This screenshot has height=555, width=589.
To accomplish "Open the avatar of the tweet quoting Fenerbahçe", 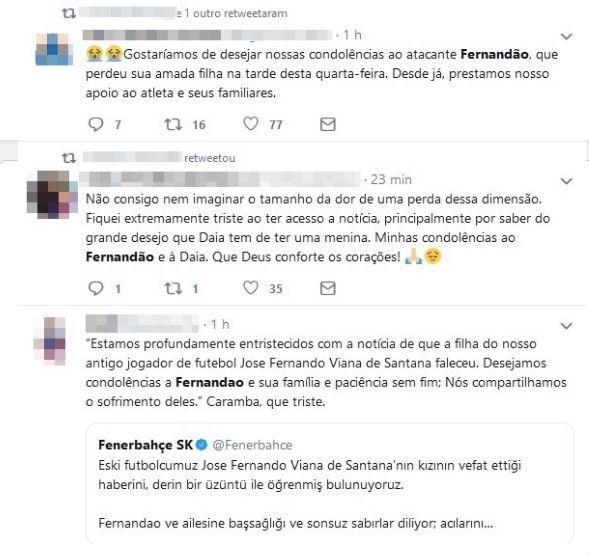I will [50, 341].
